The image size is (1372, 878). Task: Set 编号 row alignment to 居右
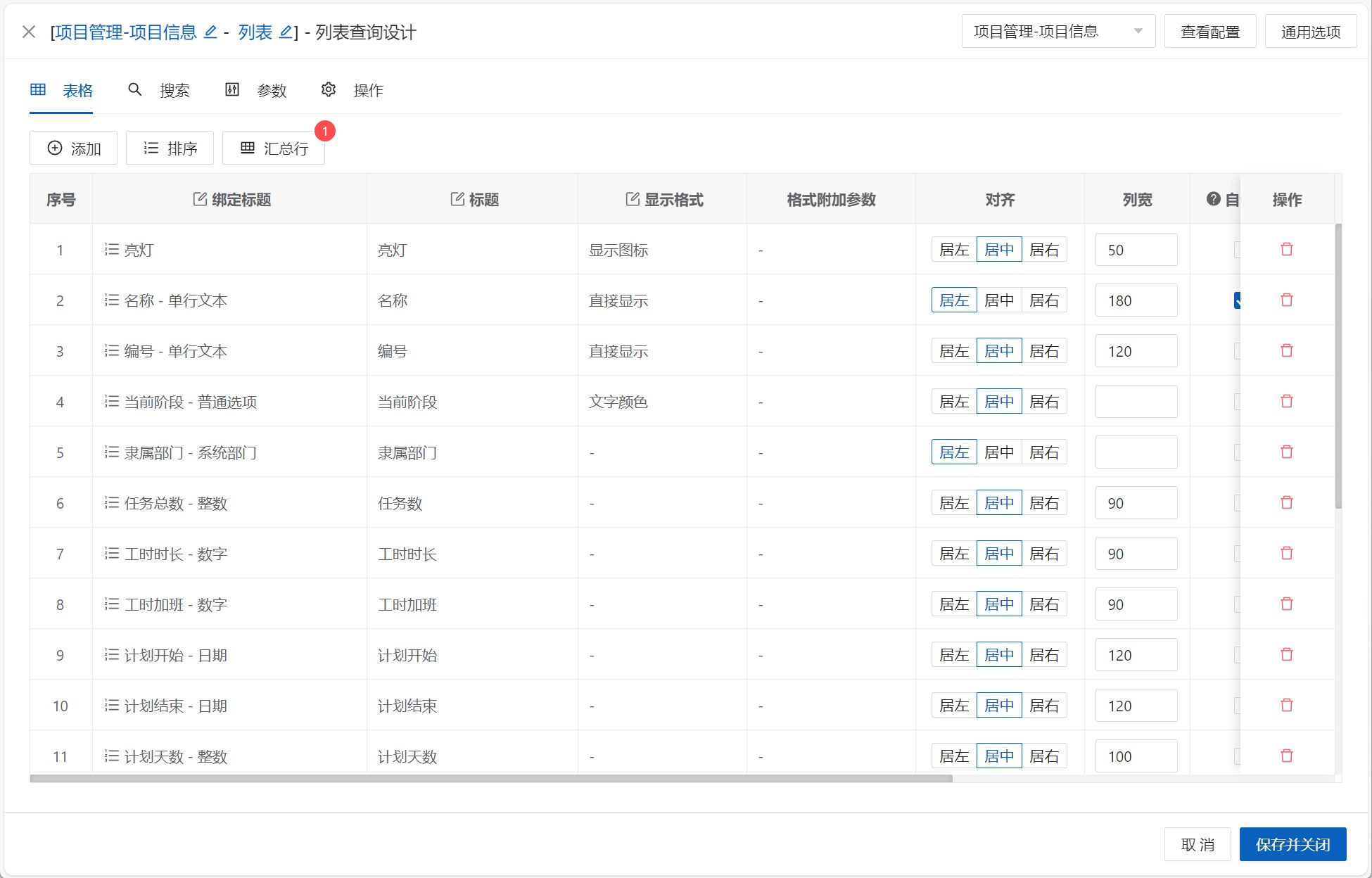pos(1044,351)
